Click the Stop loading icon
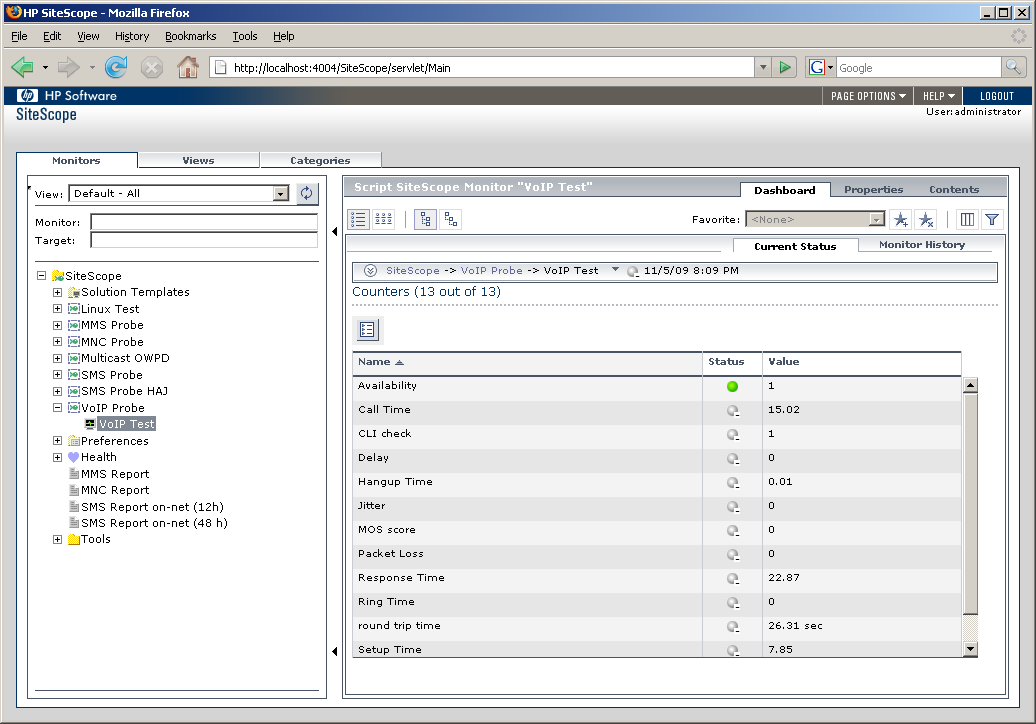 tap(151, 67)
